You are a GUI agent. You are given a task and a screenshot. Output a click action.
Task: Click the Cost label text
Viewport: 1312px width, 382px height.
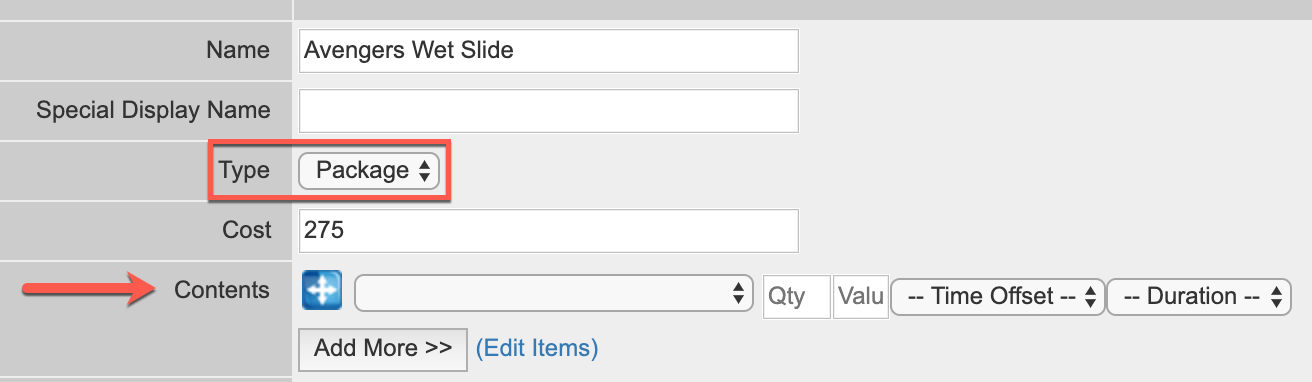click(x=247, y=230)
